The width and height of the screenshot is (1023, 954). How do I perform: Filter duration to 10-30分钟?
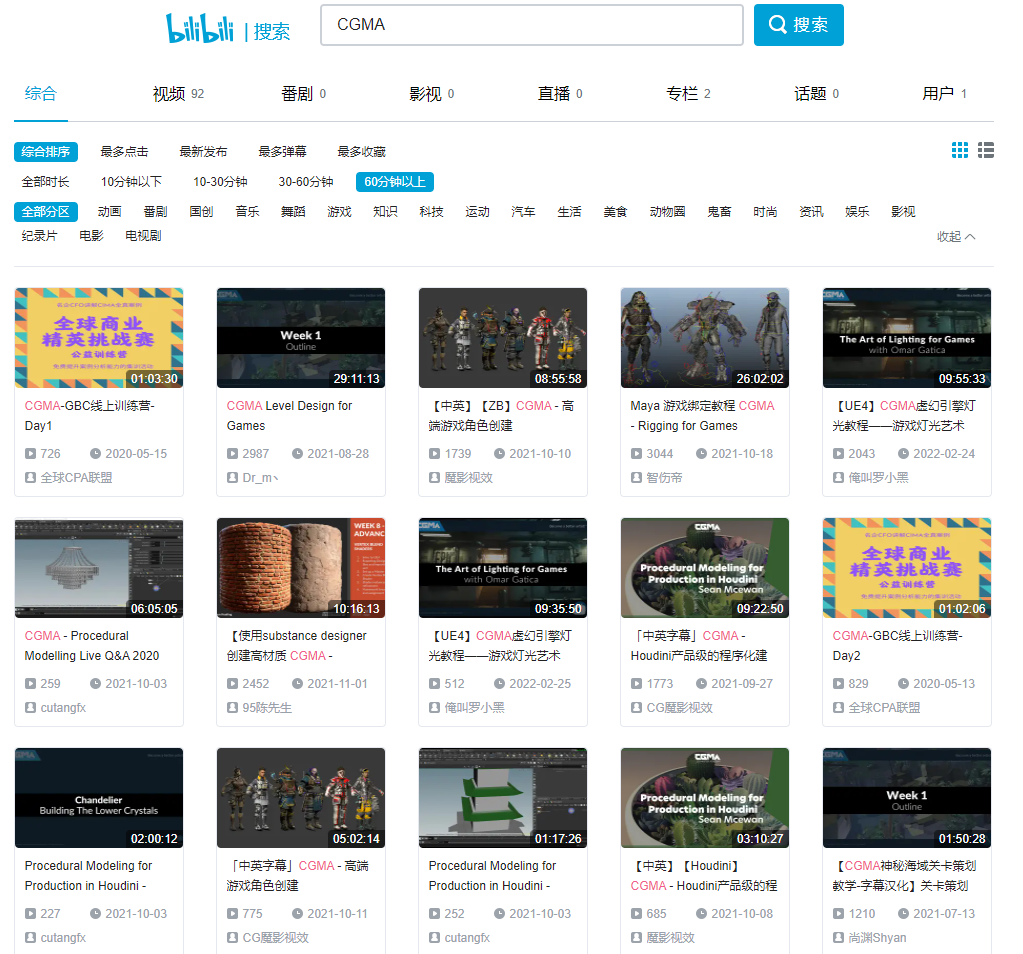coord(220,181)
